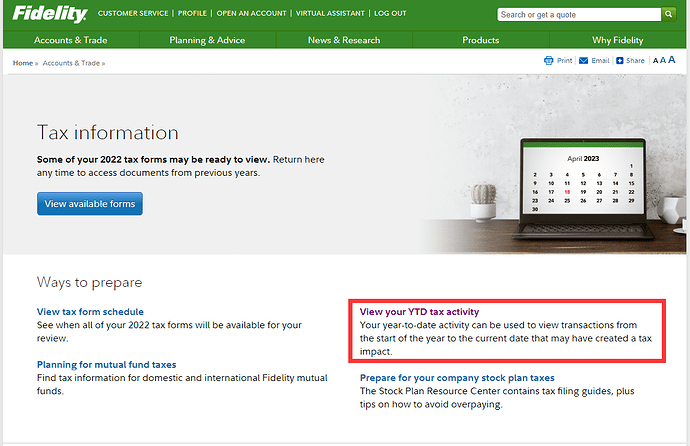Image resolution: width=690 pixels, height=446 pixels.
Task: Click Open an Account link
Action: [x=251, y=13]
